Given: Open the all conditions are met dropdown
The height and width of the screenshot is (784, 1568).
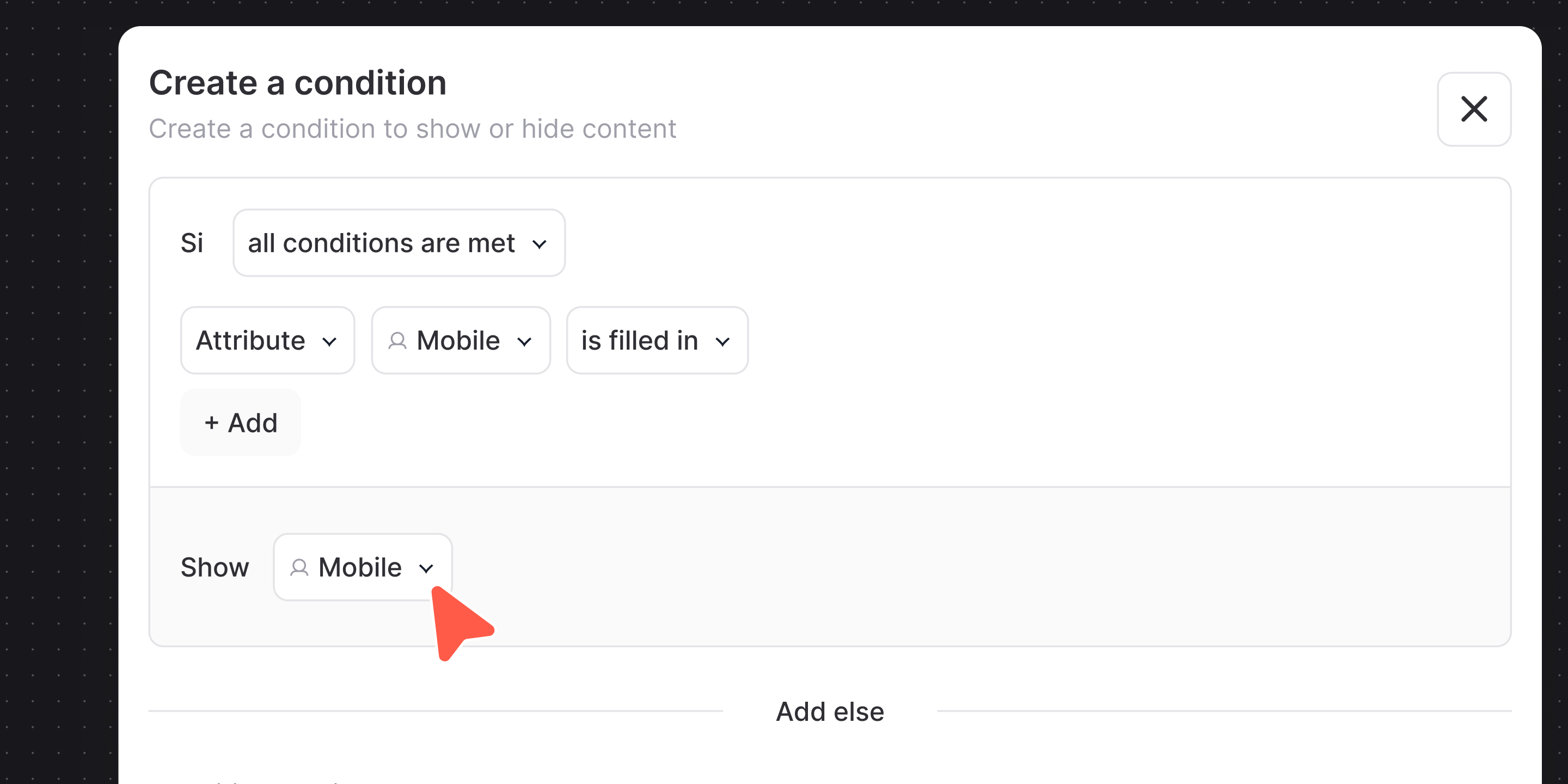Looking at the screenshot, I should point(399,243).
